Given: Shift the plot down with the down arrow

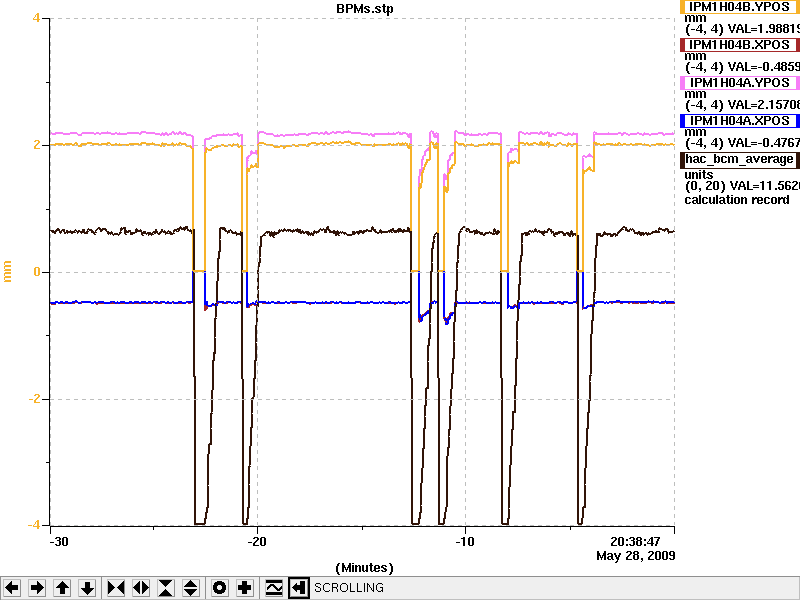Looking at the screenshot, I should pyautogui.click(x=87, y=588).
